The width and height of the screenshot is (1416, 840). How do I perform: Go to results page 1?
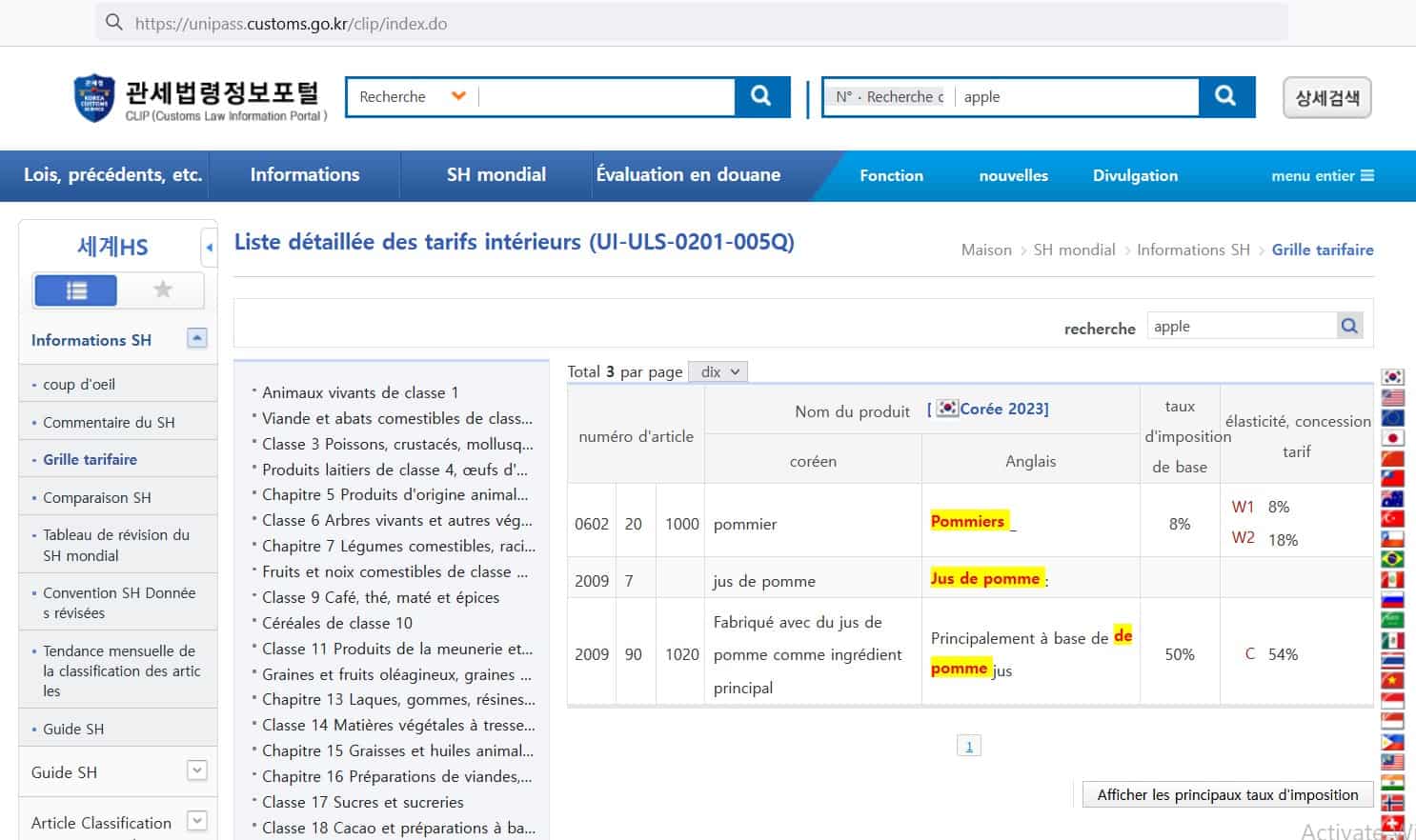[x=968, y=747]
